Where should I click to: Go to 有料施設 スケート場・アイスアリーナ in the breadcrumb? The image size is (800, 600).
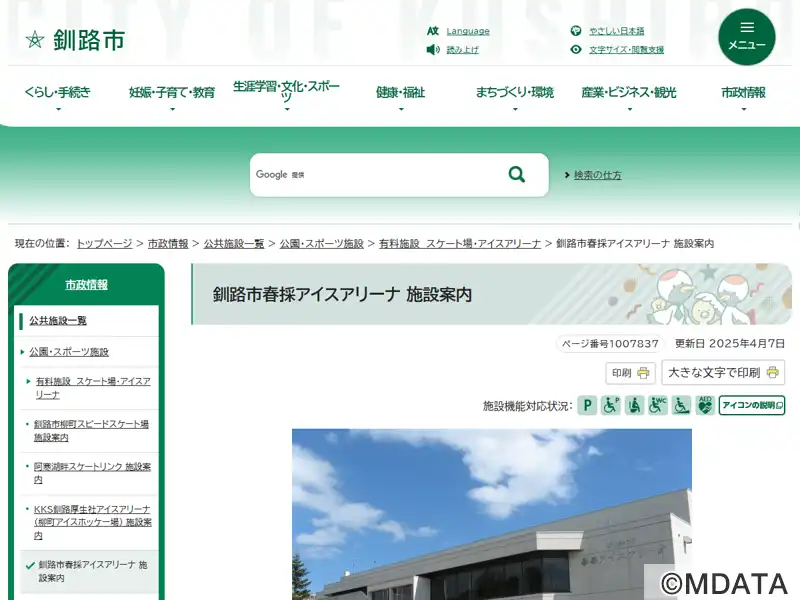click(x=460, y=243)
